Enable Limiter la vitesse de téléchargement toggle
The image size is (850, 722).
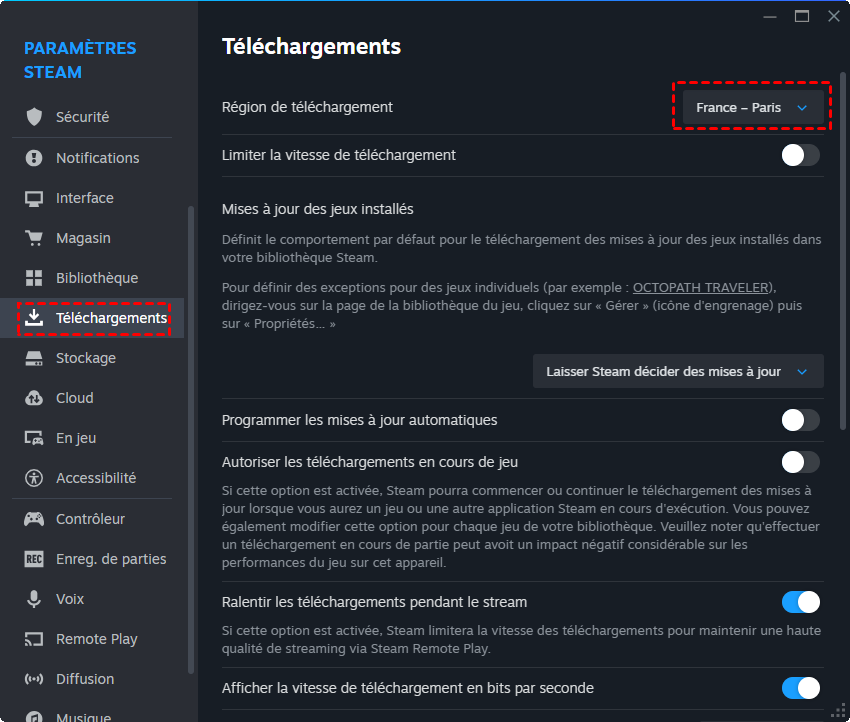click(x=800, y=155)
